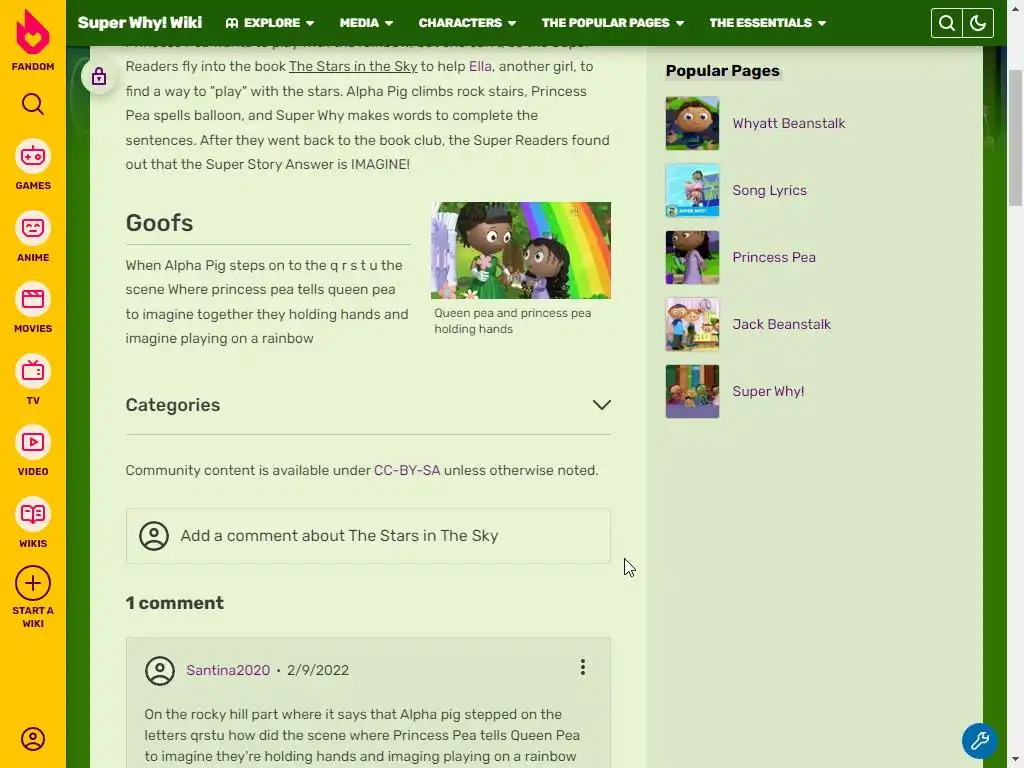This screenshot has width=1024, height=768.
Task: Click the Popular Pages heading
Action: (722, 71)
